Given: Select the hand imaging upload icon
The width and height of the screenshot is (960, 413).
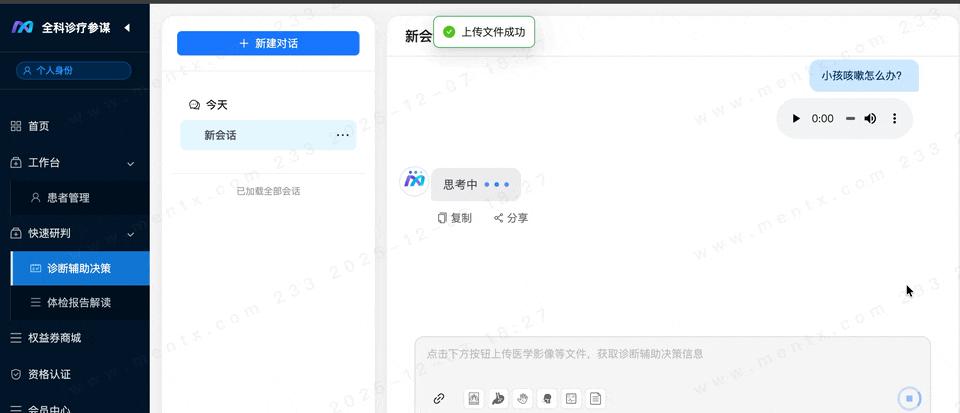Looking at the screenshot, I should [522, 399].
